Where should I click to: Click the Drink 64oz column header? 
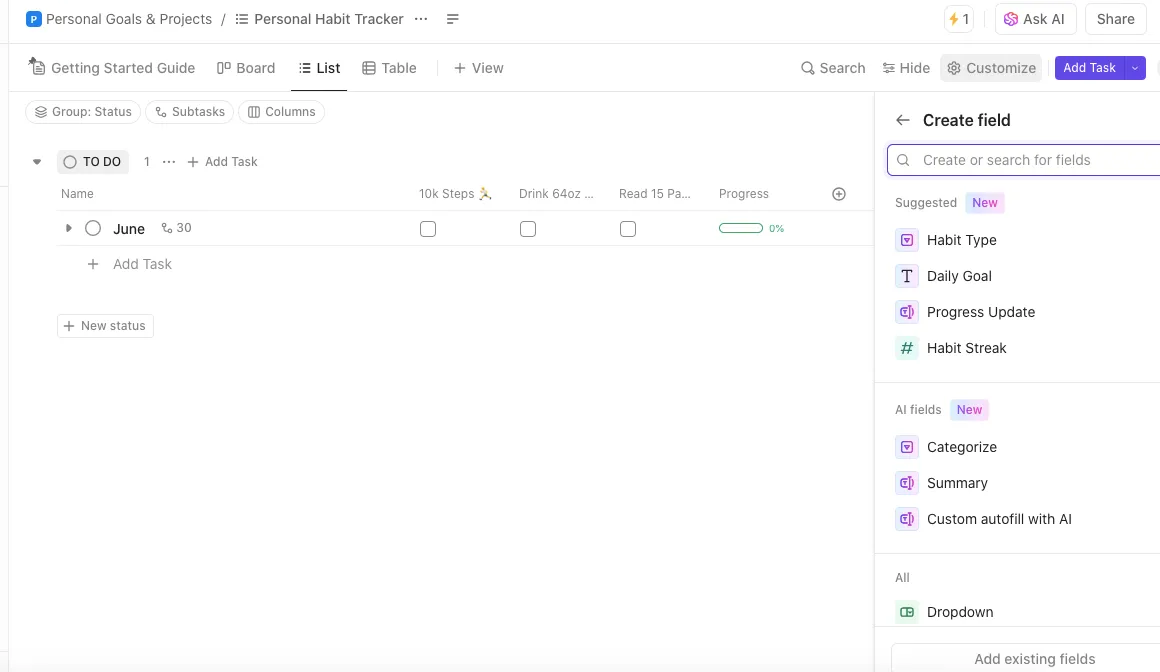click(556, 194)
